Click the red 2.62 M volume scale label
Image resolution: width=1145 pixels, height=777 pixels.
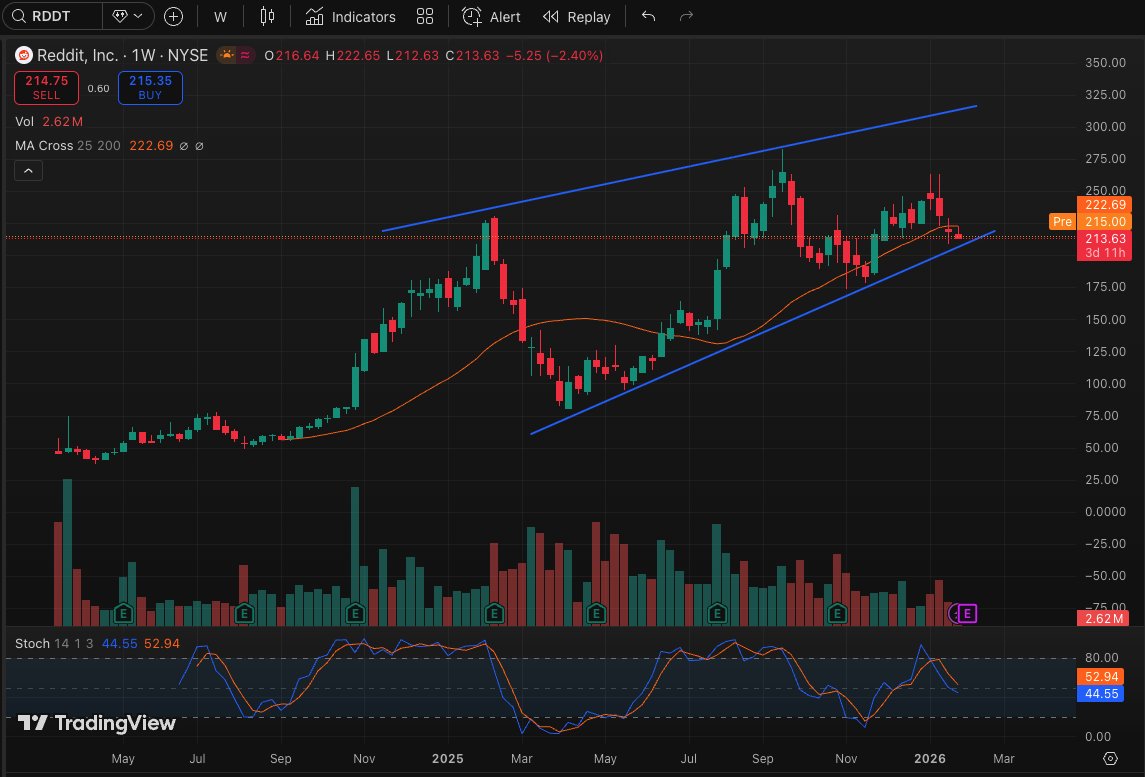(1103, 619)
